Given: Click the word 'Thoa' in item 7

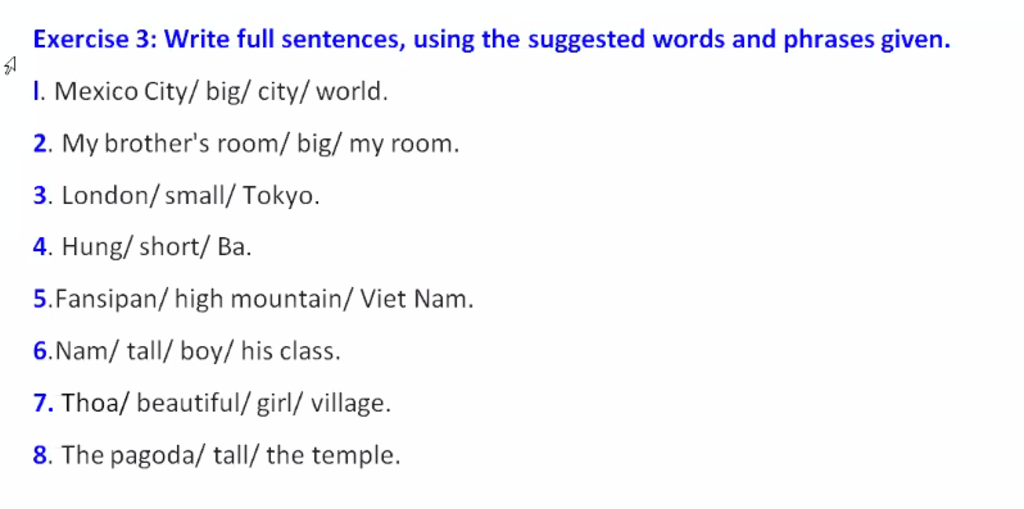Looking at the screenshot, I should [x=90, y=403].
